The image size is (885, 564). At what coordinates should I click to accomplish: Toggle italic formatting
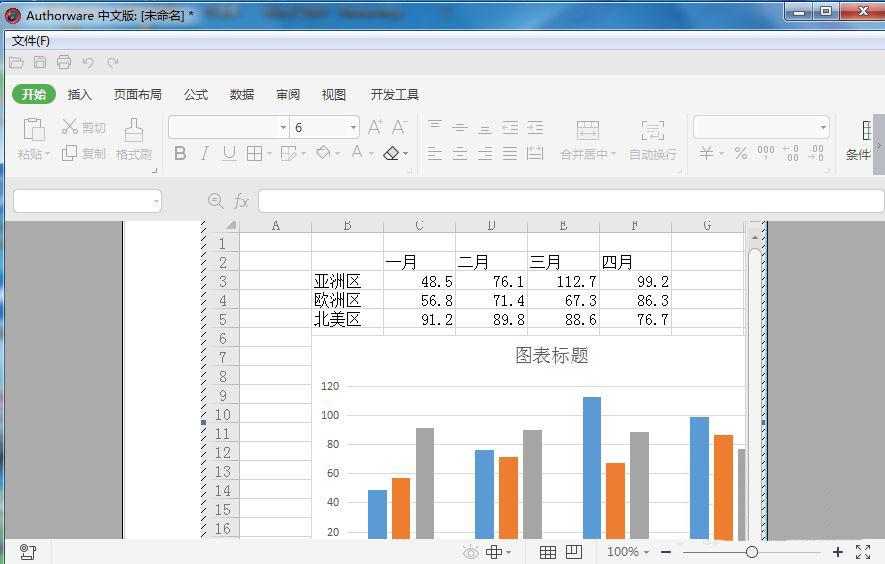point(205,153)
